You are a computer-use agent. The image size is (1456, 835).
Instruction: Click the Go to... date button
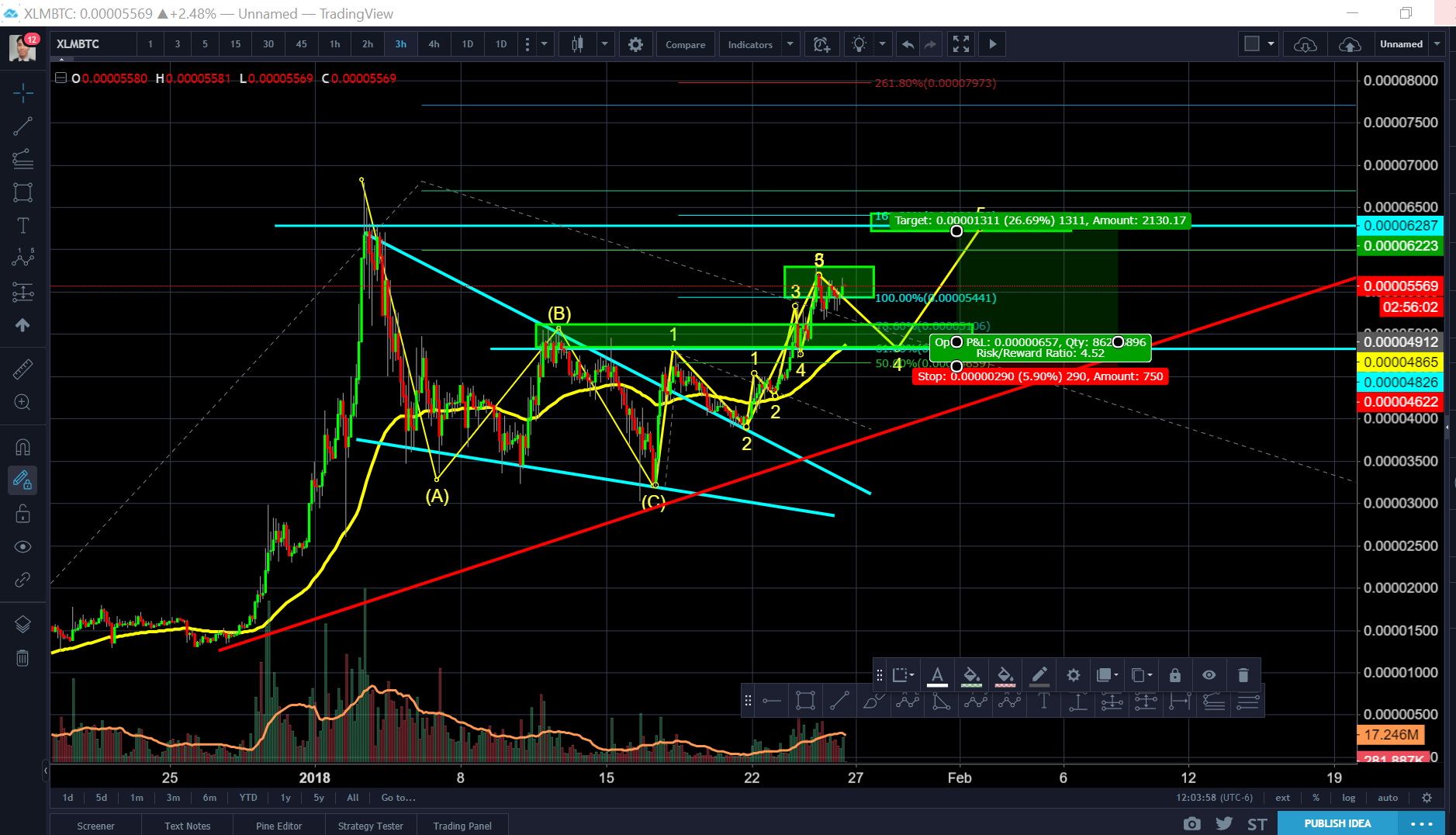pos(398,797)
